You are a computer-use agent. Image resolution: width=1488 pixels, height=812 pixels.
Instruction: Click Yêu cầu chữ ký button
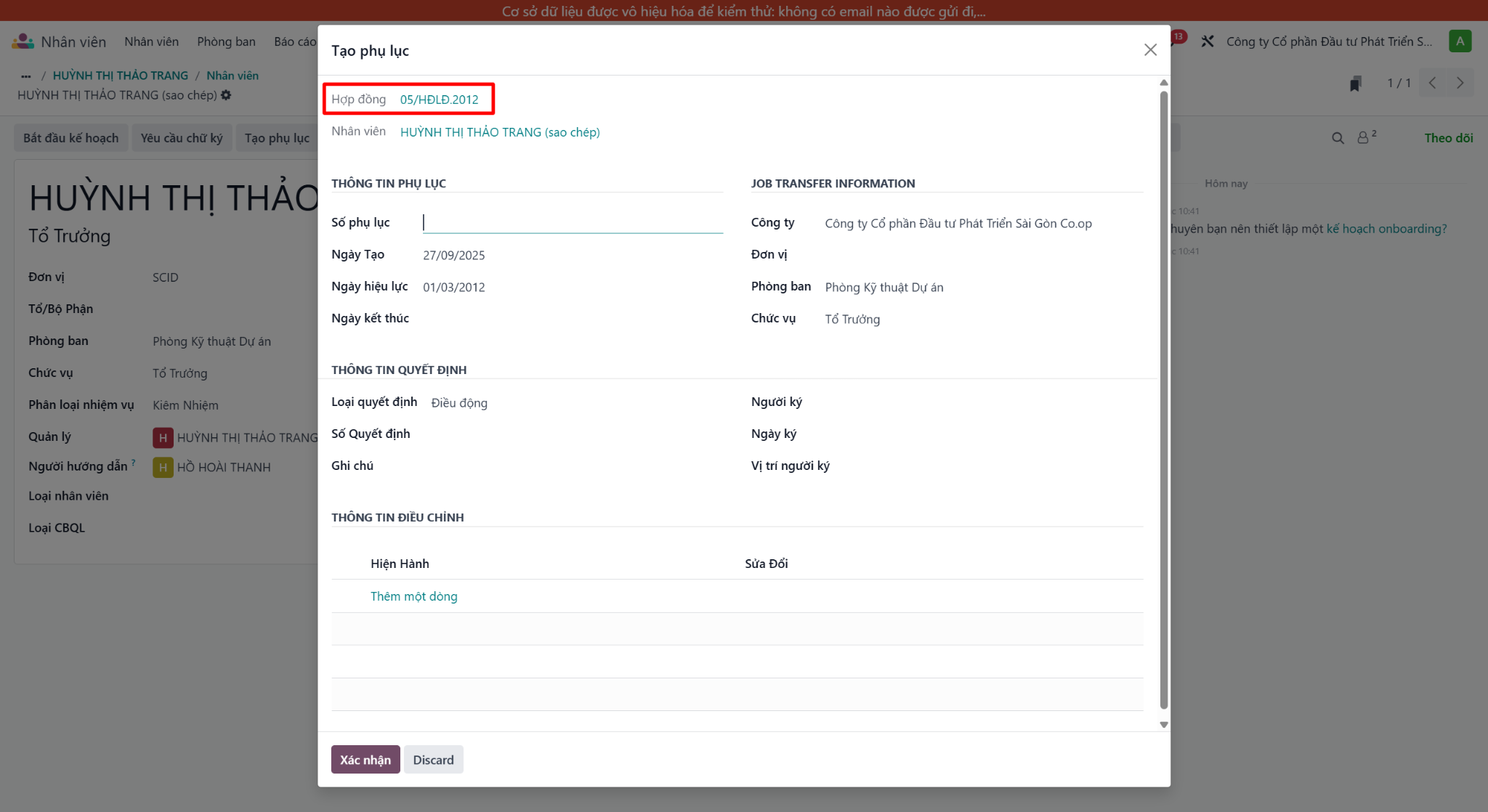pos(182,138)
